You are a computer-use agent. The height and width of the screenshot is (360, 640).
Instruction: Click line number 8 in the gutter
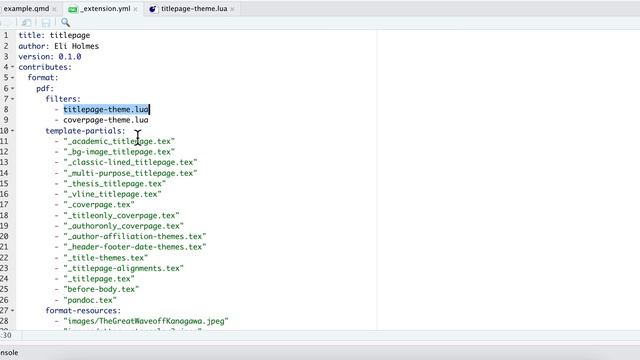coord(6,109)
